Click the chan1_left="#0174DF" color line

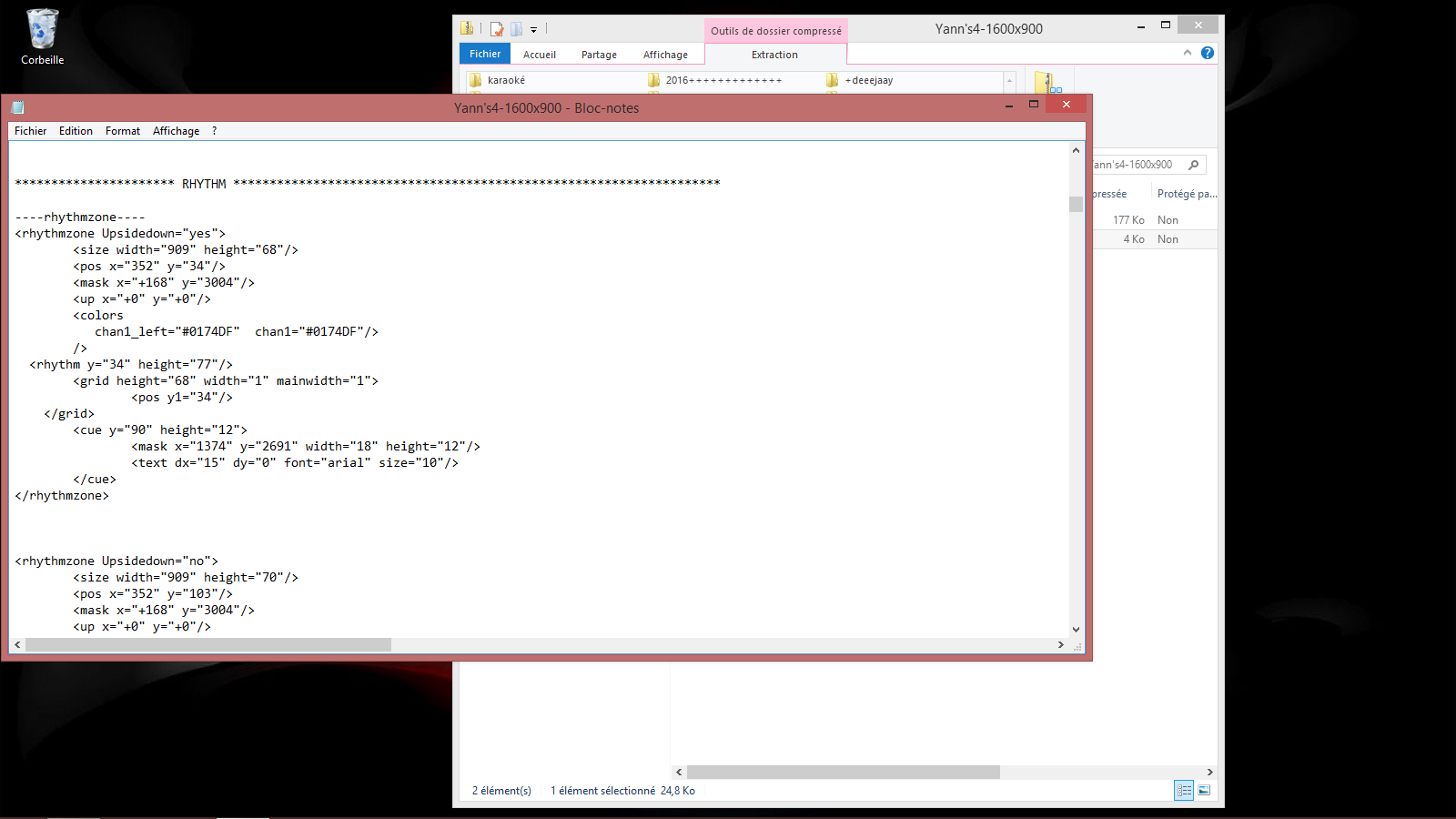[237, 331]
